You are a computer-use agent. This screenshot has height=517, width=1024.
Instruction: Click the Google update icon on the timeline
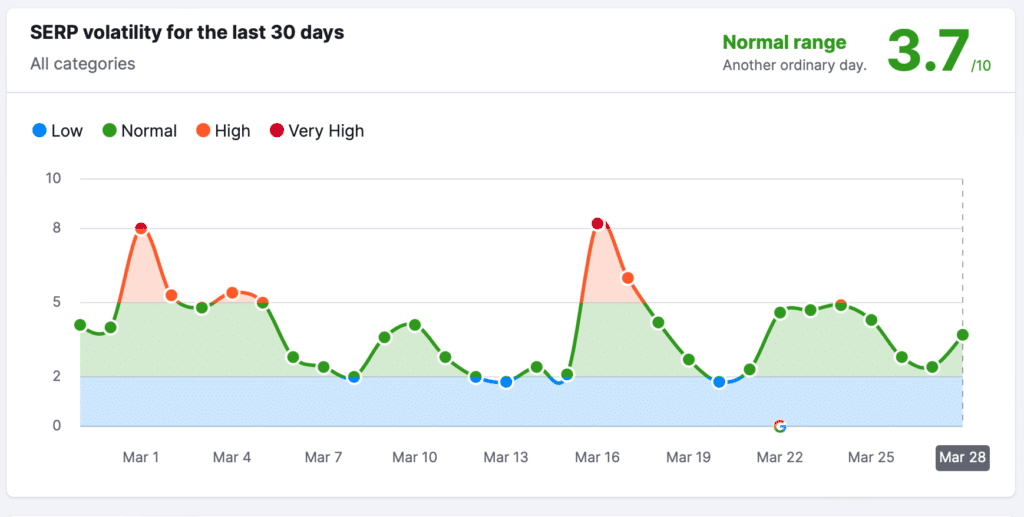[780, 427]
